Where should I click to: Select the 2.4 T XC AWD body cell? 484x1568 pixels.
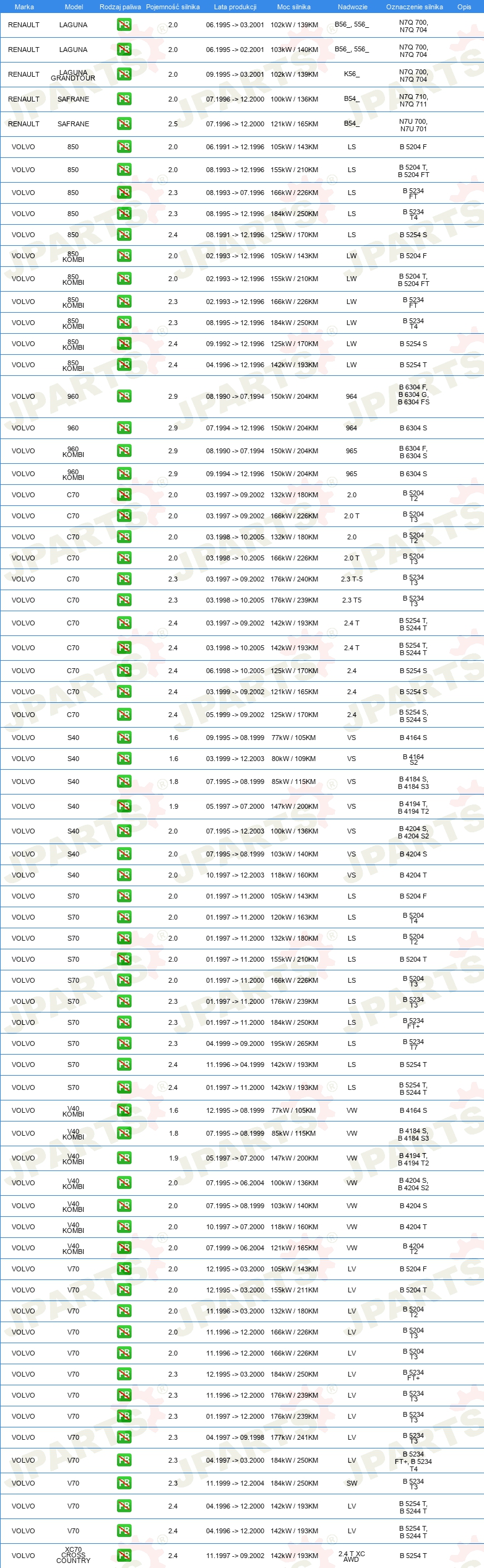coord(352,1556)
